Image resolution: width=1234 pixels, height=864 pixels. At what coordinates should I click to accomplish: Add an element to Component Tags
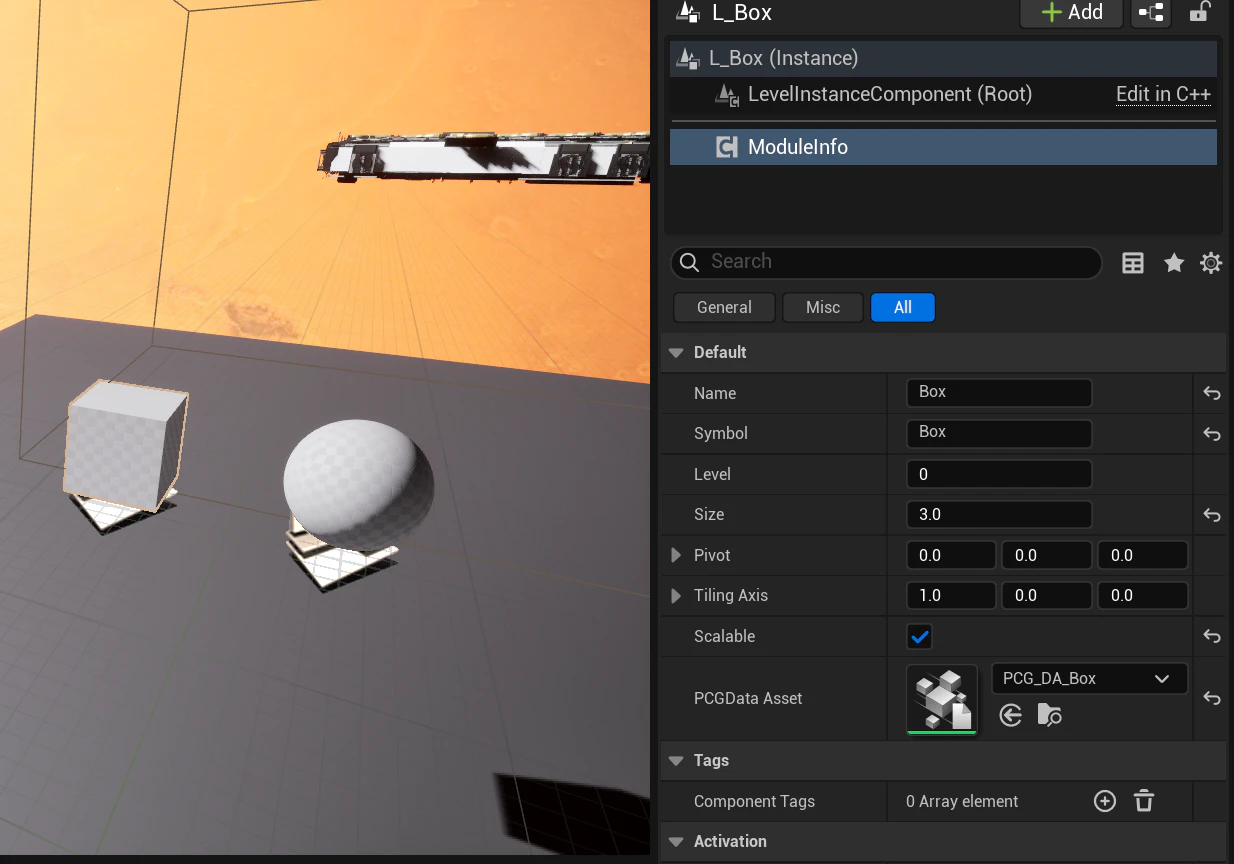click(x=1105, y=801)
